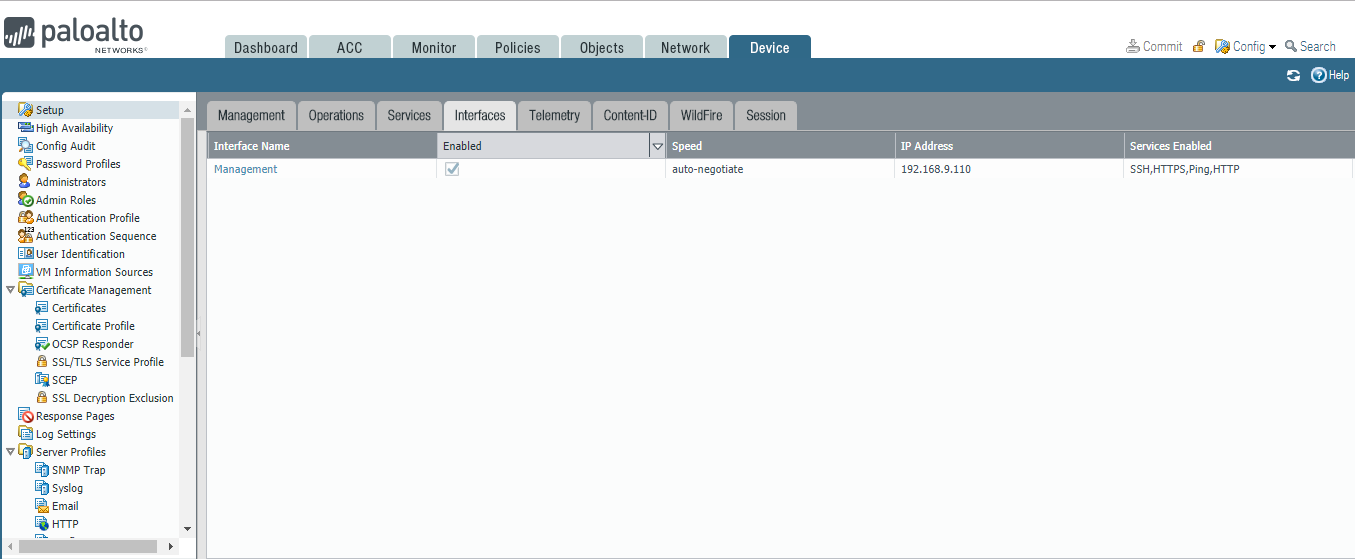Click the Log Settings icon
Image resolution: width=1355 pixels, height=559 pixels.
point(26,434)
